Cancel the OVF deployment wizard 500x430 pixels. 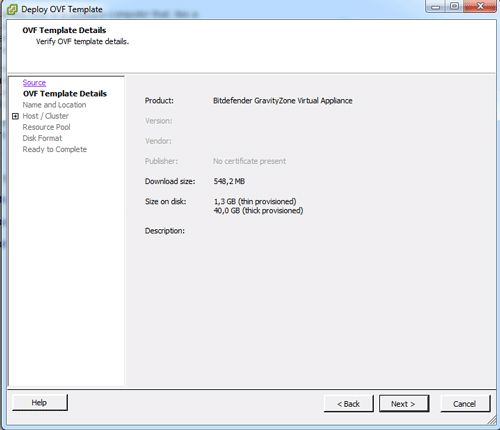[465, 404]
